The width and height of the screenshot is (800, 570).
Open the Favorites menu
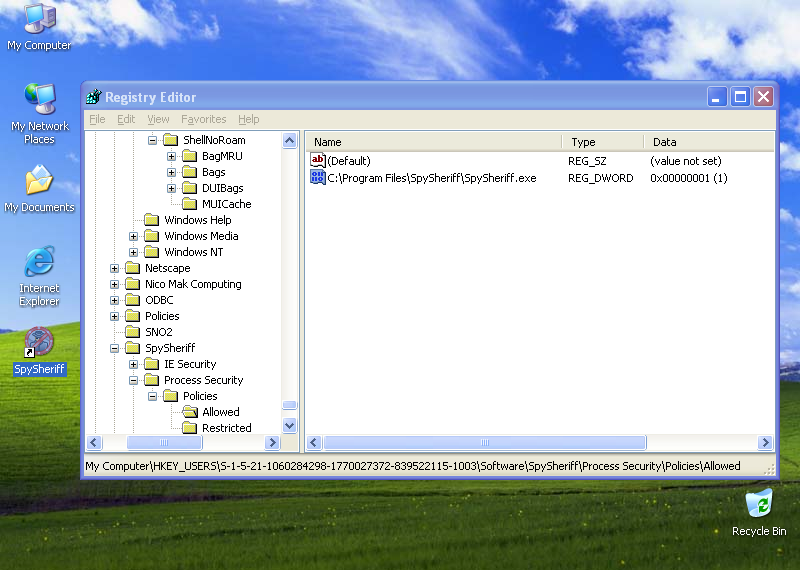click(x=204, y=119)
